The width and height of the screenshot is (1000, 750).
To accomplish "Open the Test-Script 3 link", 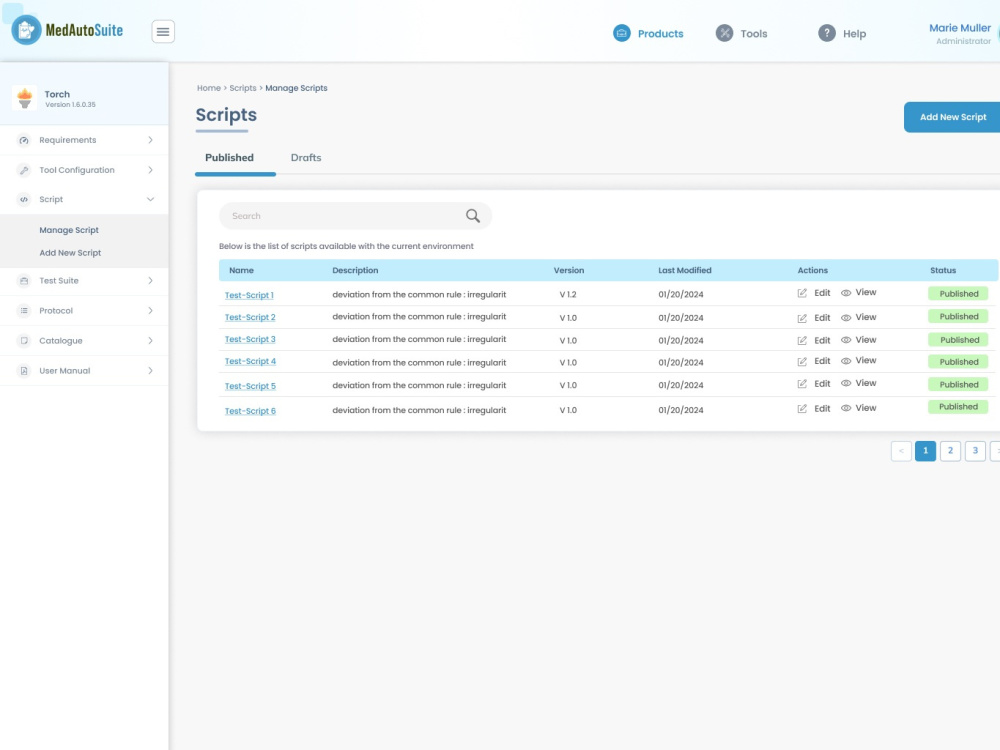I will (250, 339).
